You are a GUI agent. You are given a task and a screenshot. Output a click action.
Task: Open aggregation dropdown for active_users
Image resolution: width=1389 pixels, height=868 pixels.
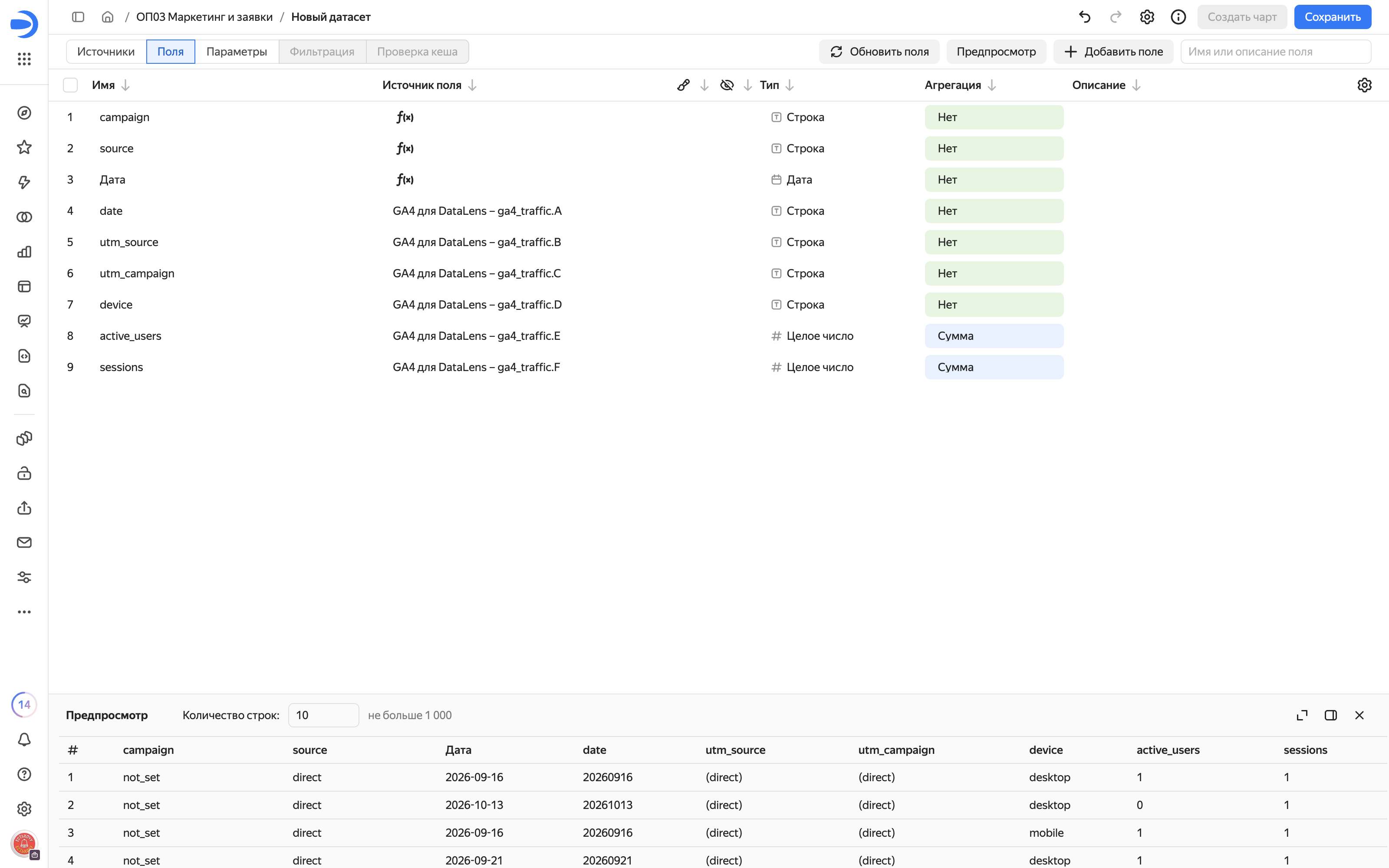994,336
